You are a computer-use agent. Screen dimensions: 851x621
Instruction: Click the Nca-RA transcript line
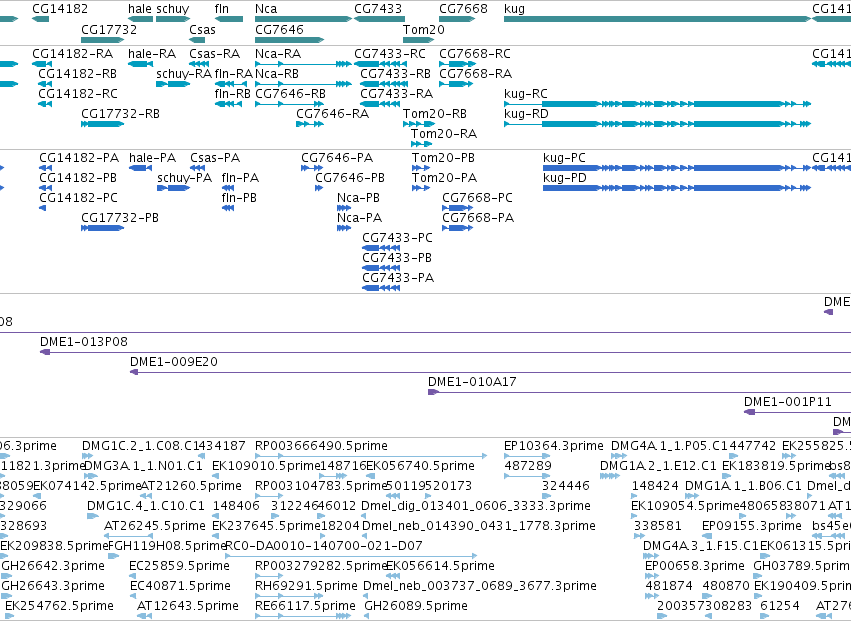[303, 64]
